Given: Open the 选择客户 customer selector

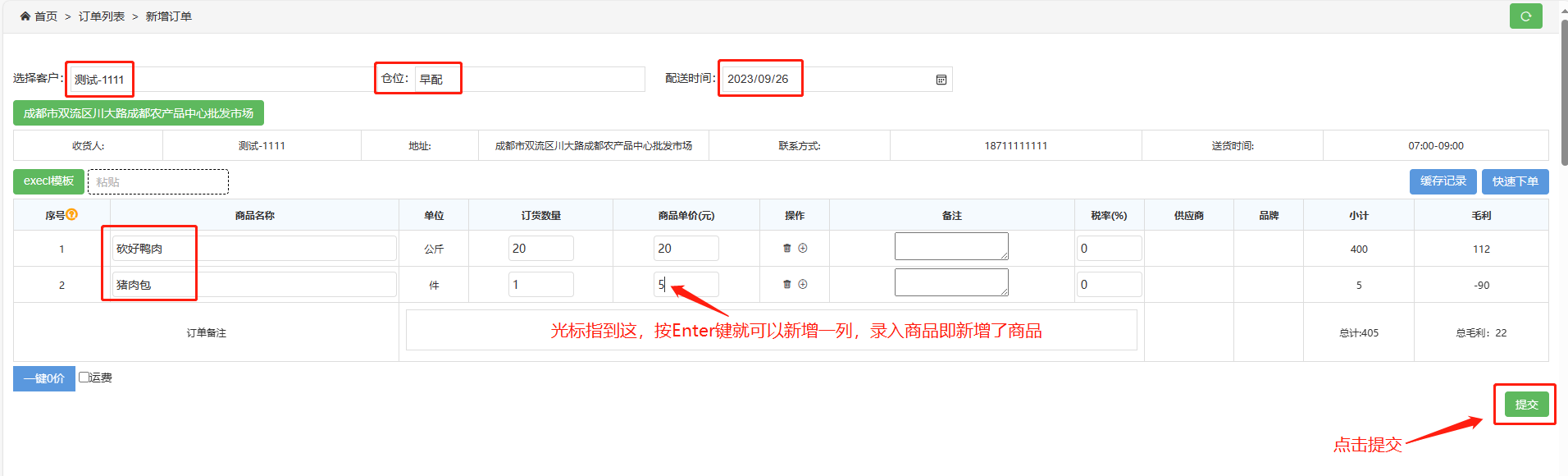Looking at the screenshot, I should pos(221,80).
